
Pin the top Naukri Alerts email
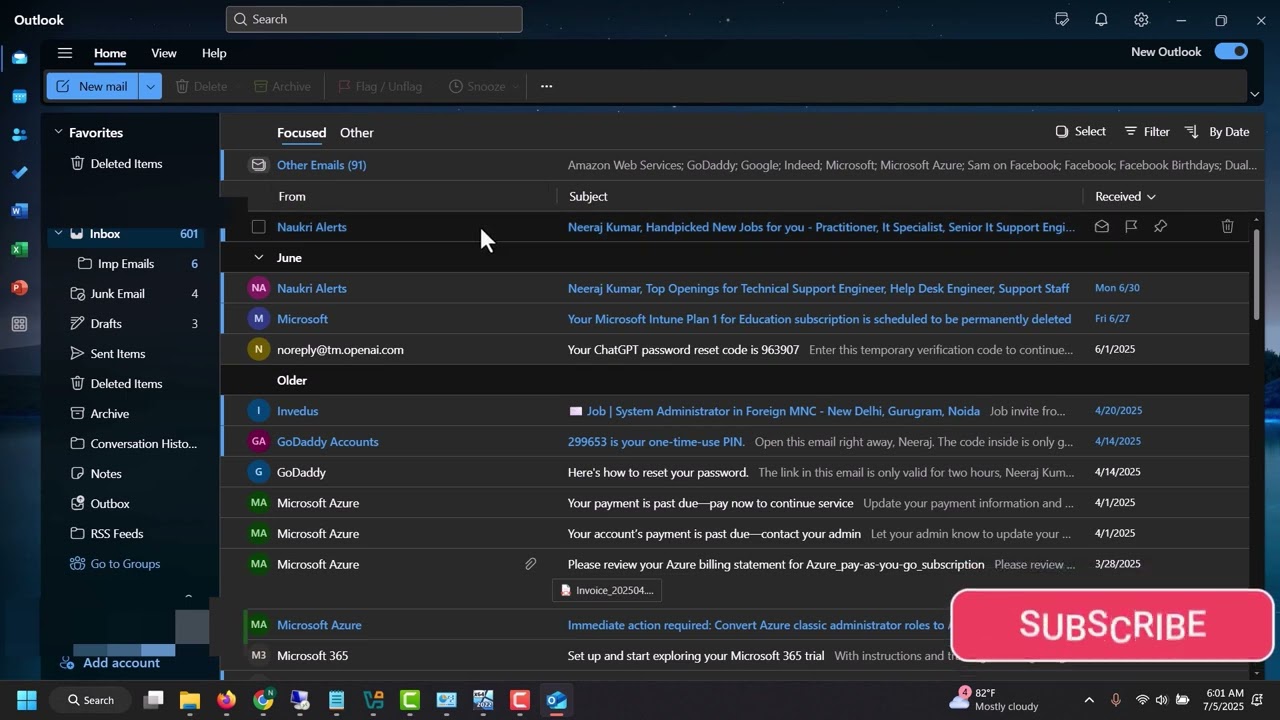click(1160, 227)
